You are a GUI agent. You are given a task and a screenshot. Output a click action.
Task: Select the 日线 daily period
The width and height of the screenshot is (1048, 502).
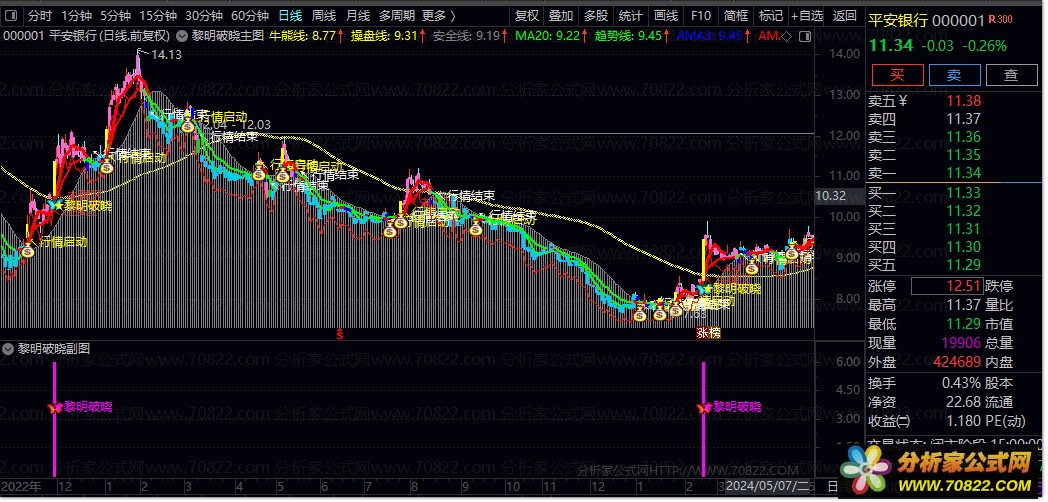[x=290, y=15]
